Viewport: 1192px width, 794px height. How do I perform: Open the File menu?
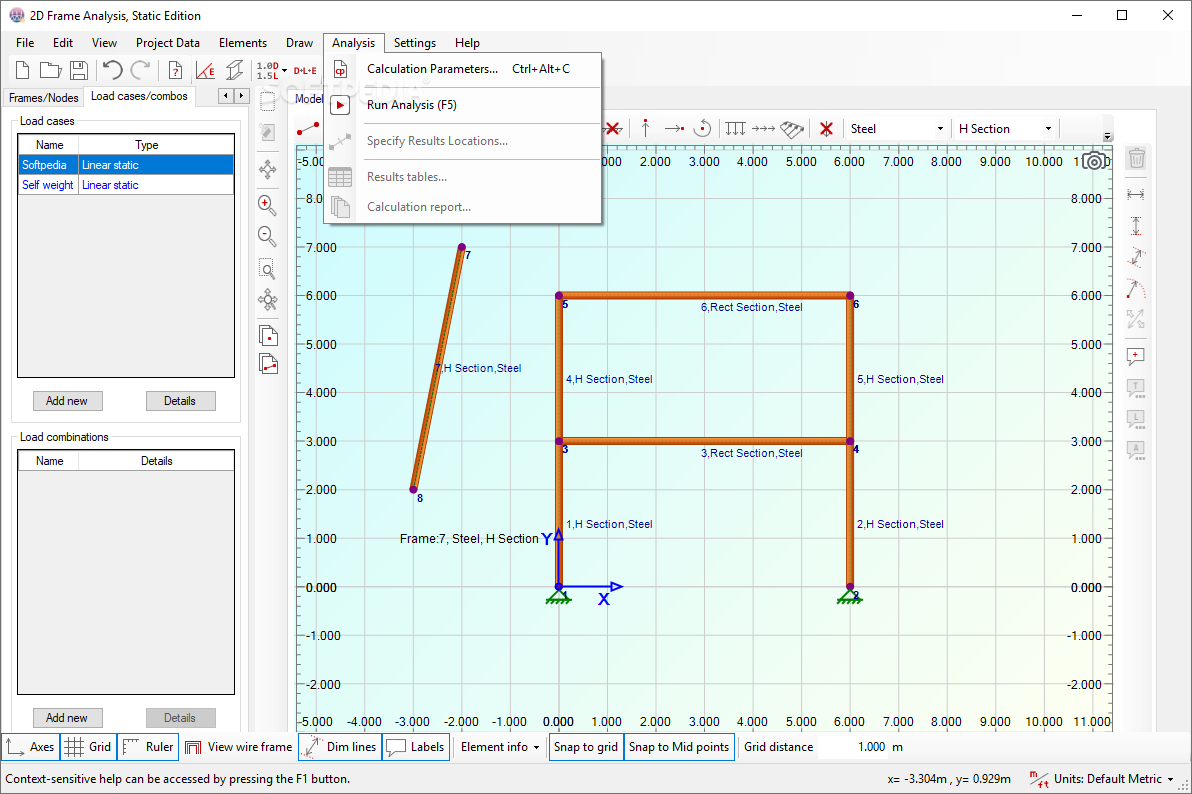25,43
